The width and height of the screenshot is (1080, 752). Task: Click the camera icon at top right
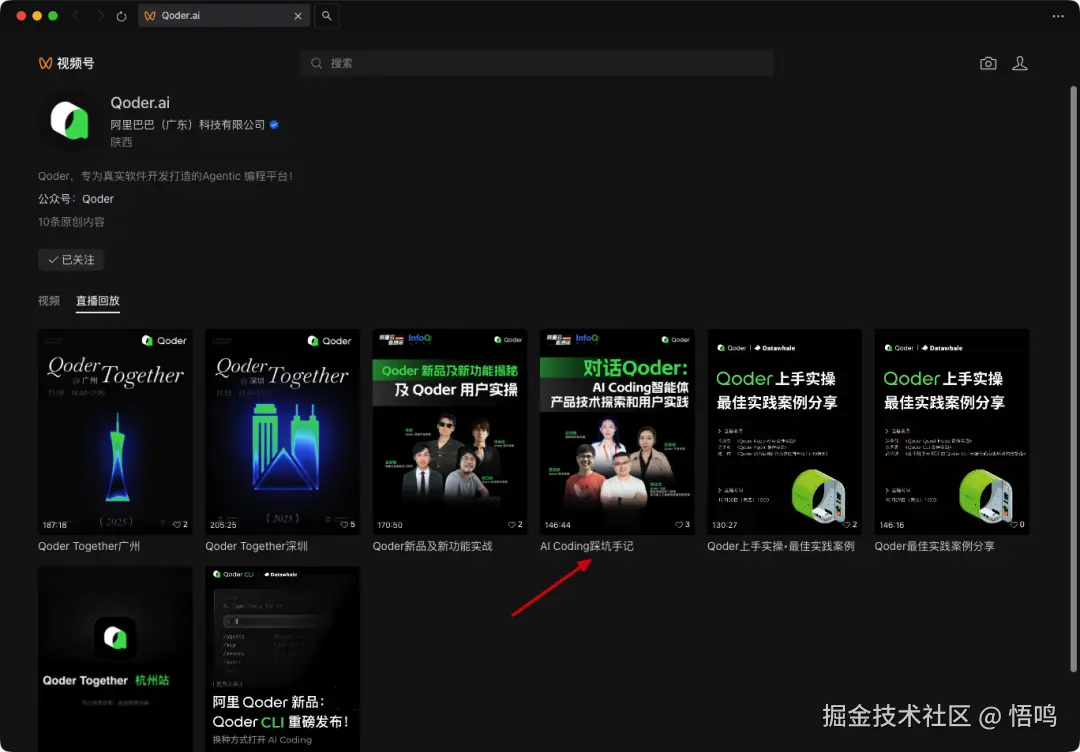[x=988, y=63]
